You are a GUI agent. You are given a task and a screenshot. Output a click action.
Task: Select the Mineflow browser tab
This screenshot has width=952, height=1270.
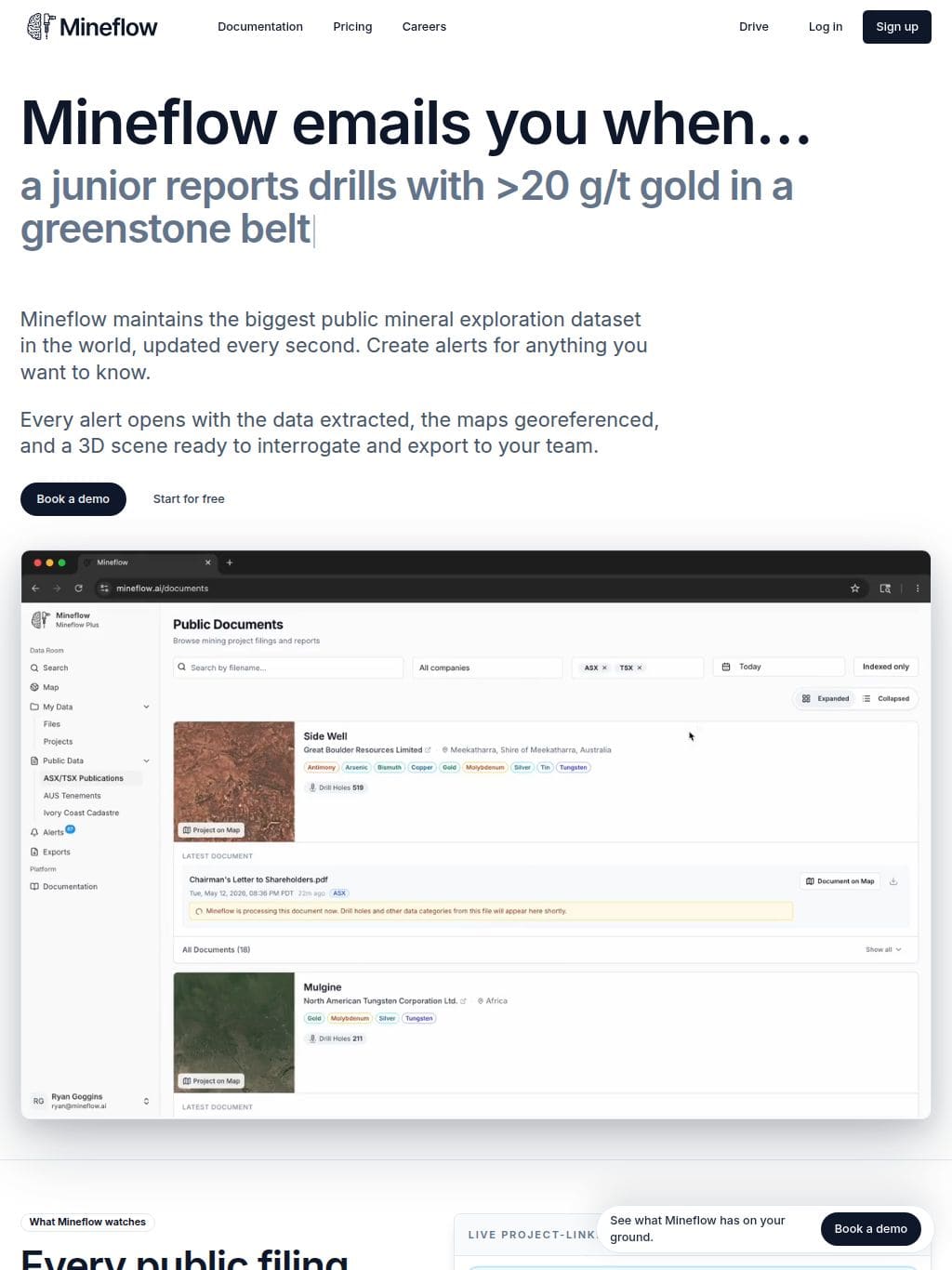(147, 562)
